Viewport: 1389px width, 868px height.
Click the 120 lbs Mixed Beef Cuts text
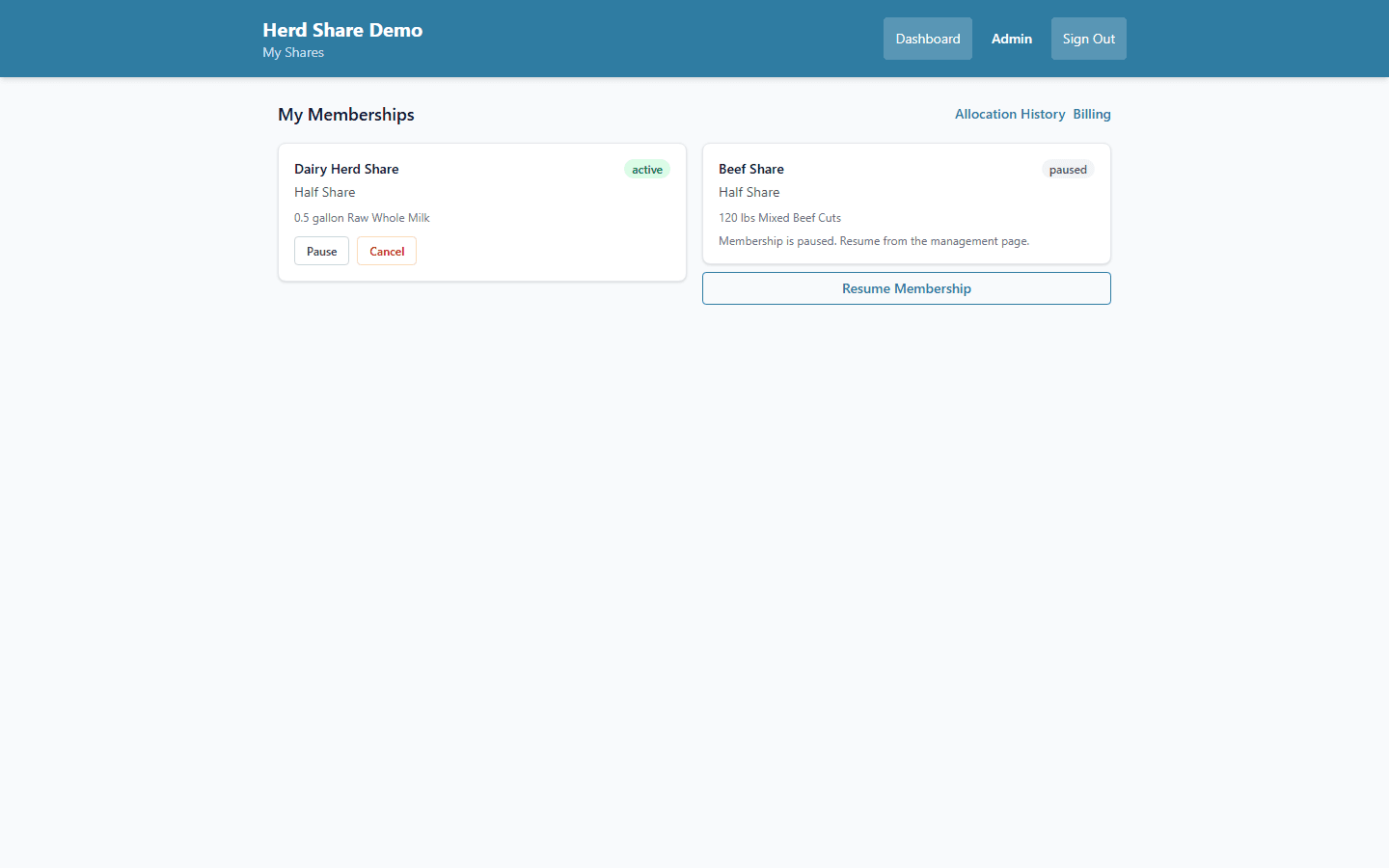click(779, 217)
